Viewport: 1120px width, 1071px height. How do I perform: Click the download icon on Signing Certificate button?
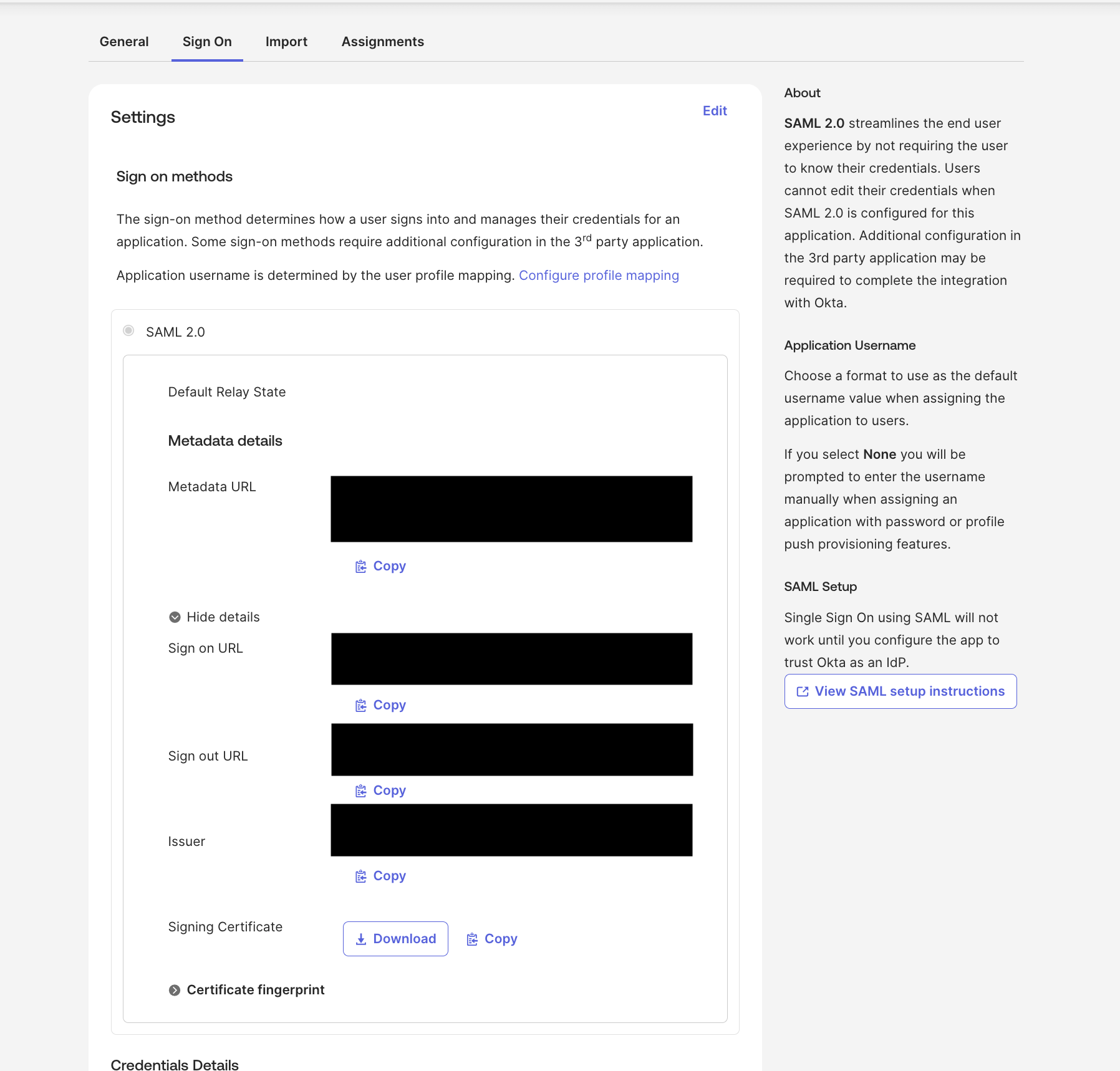click(361, 938)
